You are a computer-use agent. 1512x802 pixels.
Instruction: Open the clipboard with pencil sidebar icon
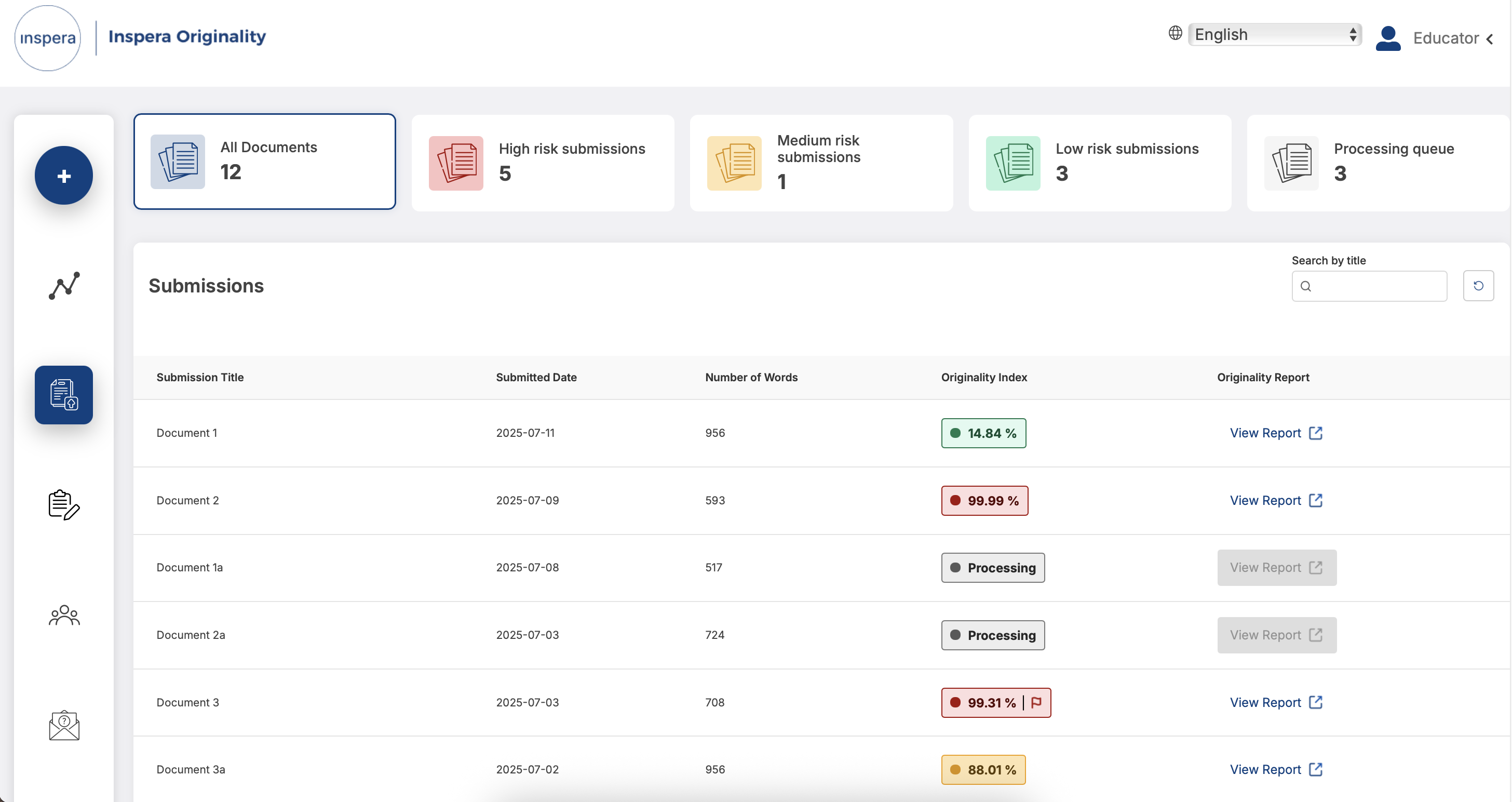tap(63, 504)
